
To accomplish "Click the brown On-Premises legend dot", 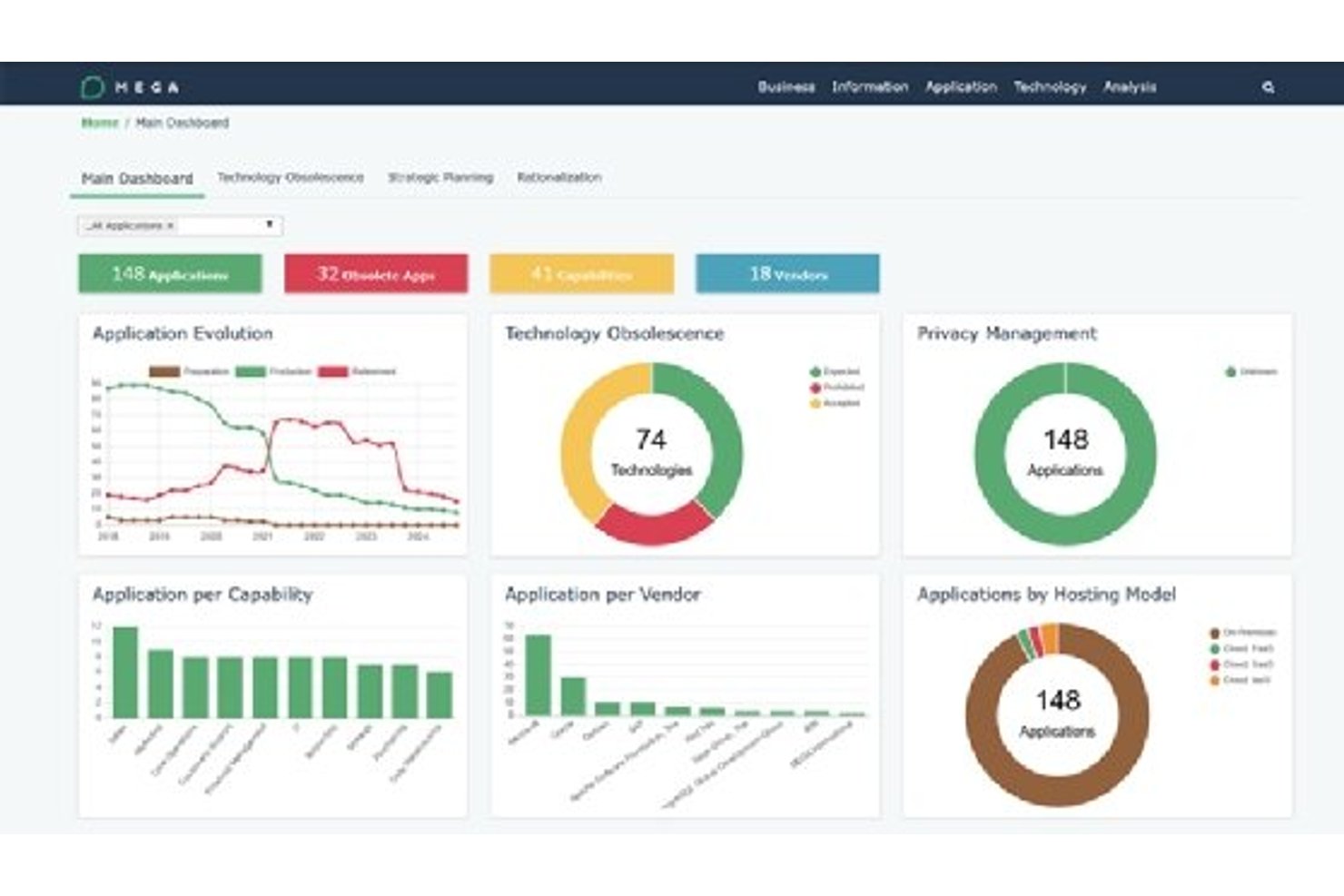I will tap(1214, 633).
